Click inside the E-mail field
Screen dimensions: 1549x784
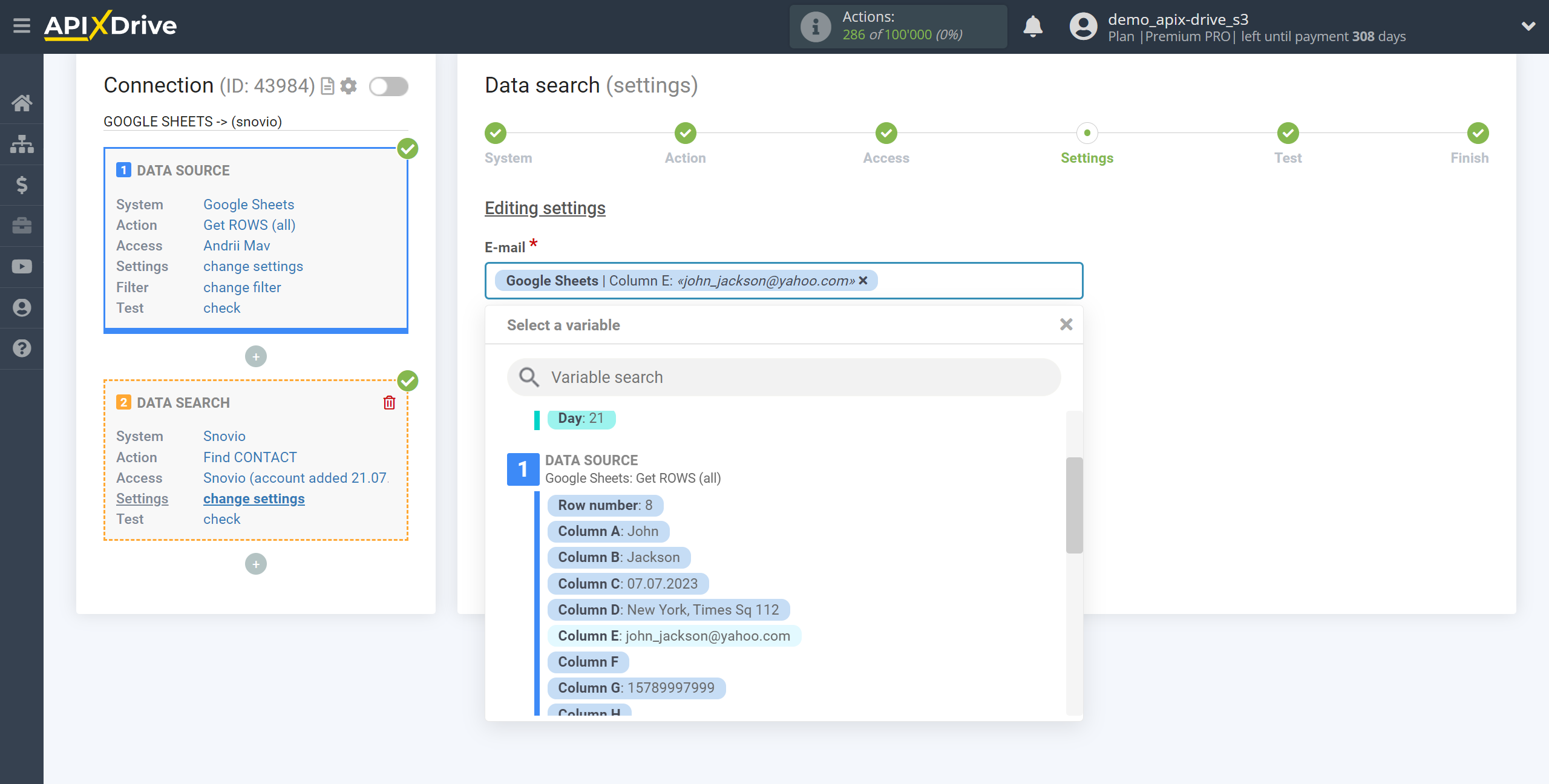point(784,281)
